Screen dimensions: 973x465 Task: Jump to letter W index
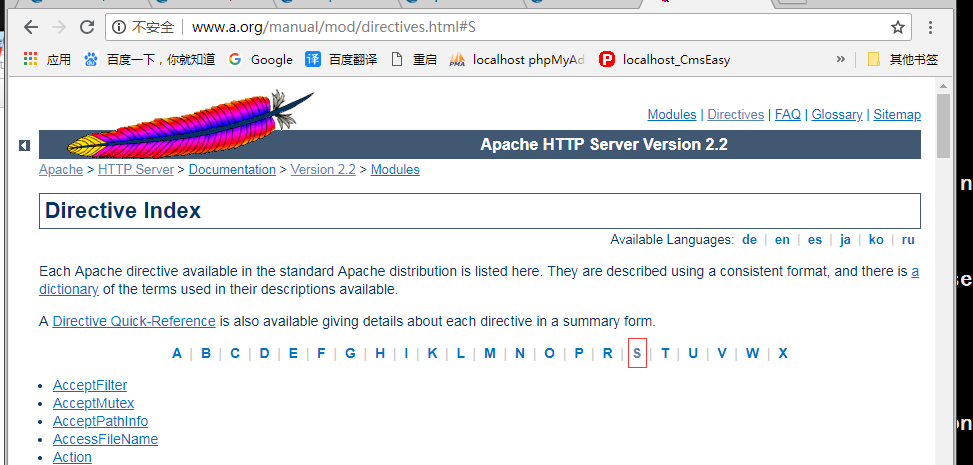(x=752, y=353)
